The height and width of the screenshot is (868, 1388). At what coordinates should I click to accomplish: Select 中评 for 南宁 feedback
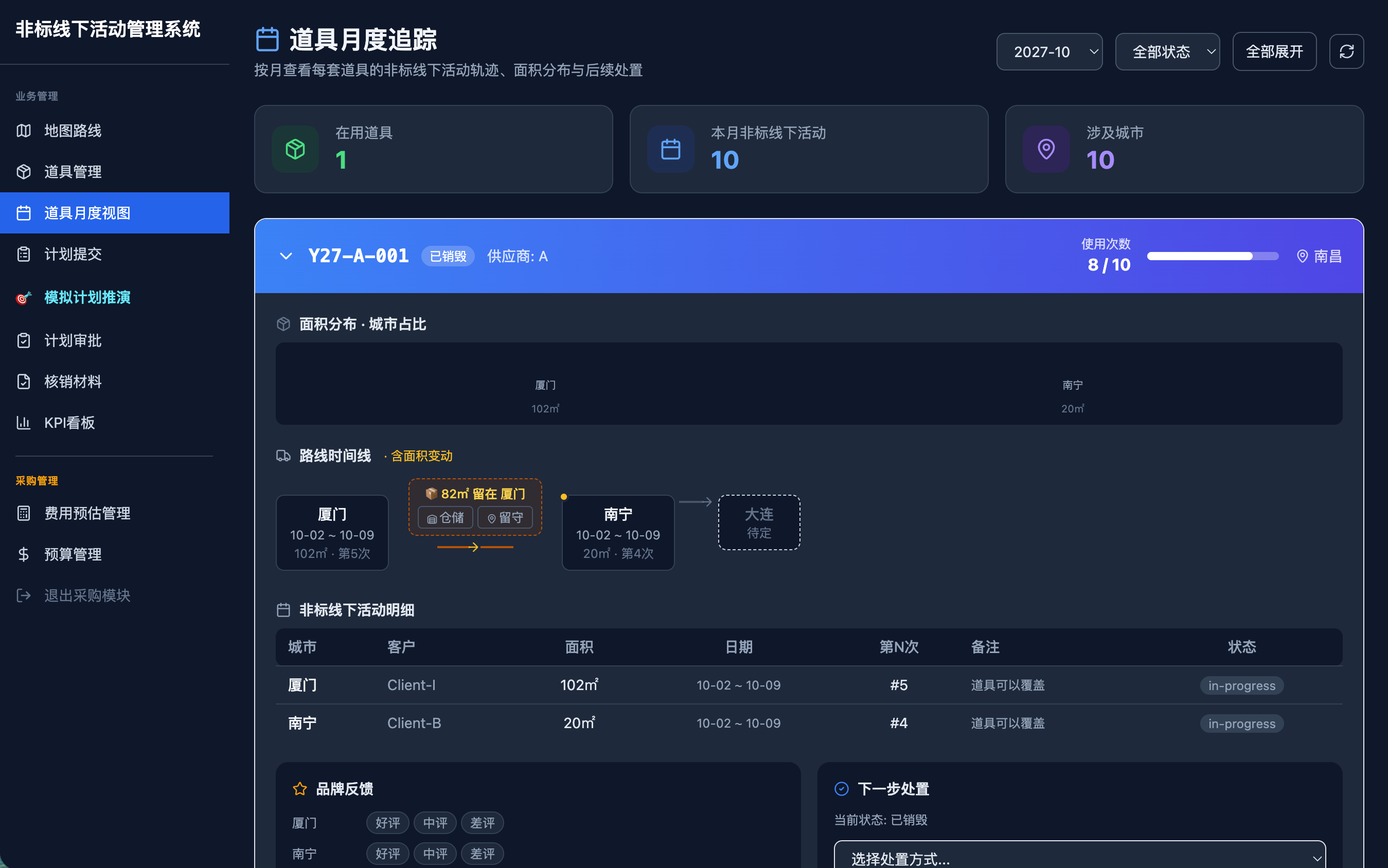tap(435, 854)
